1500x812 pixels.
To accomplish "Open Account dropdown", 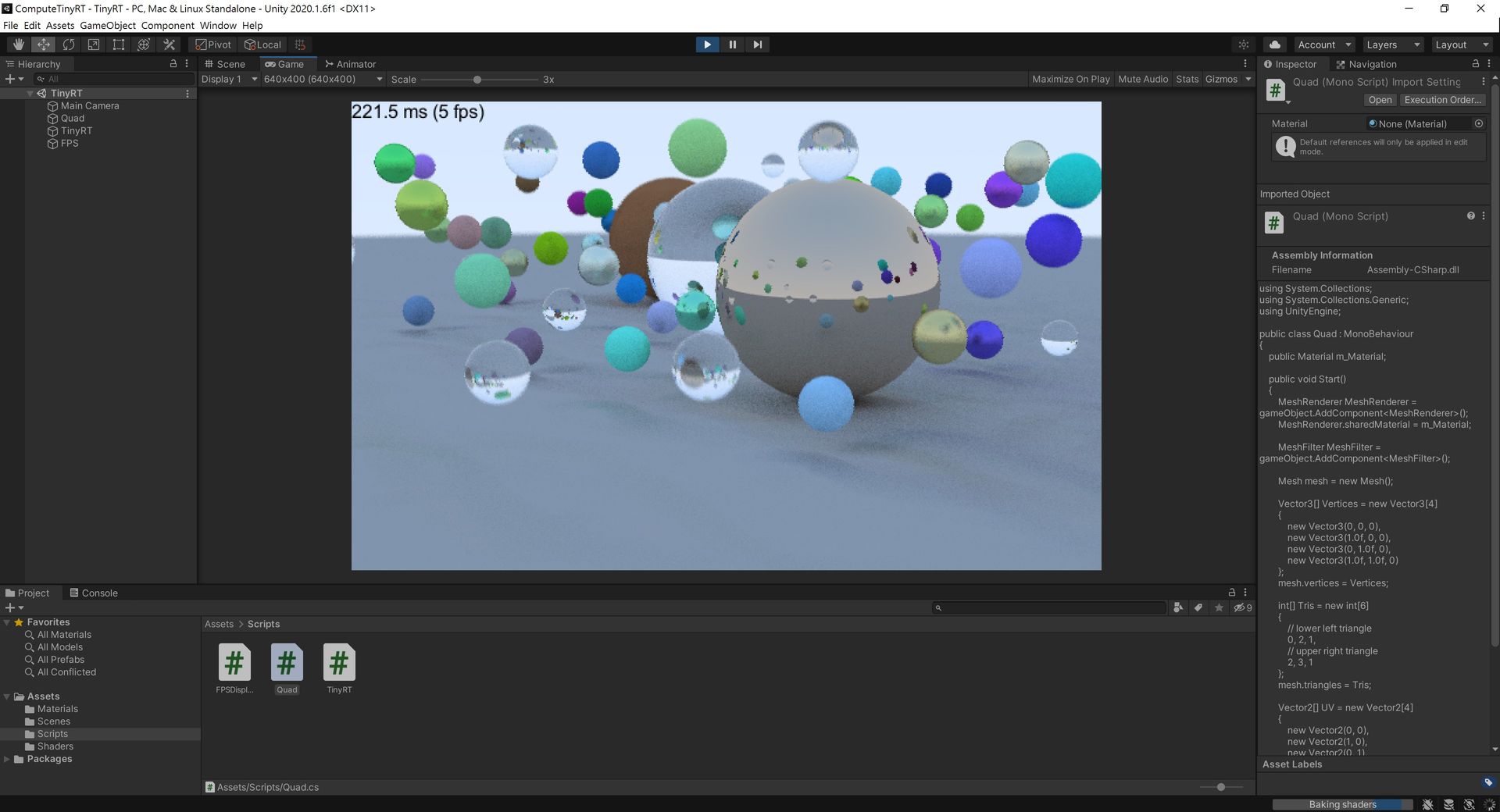I will coord(1323,45).
